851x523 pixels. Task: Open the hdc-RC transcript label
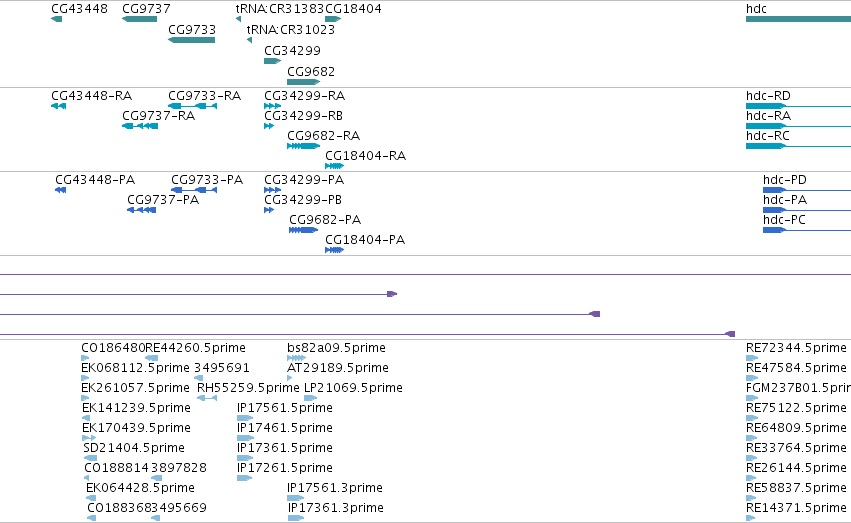pos(767,136)
